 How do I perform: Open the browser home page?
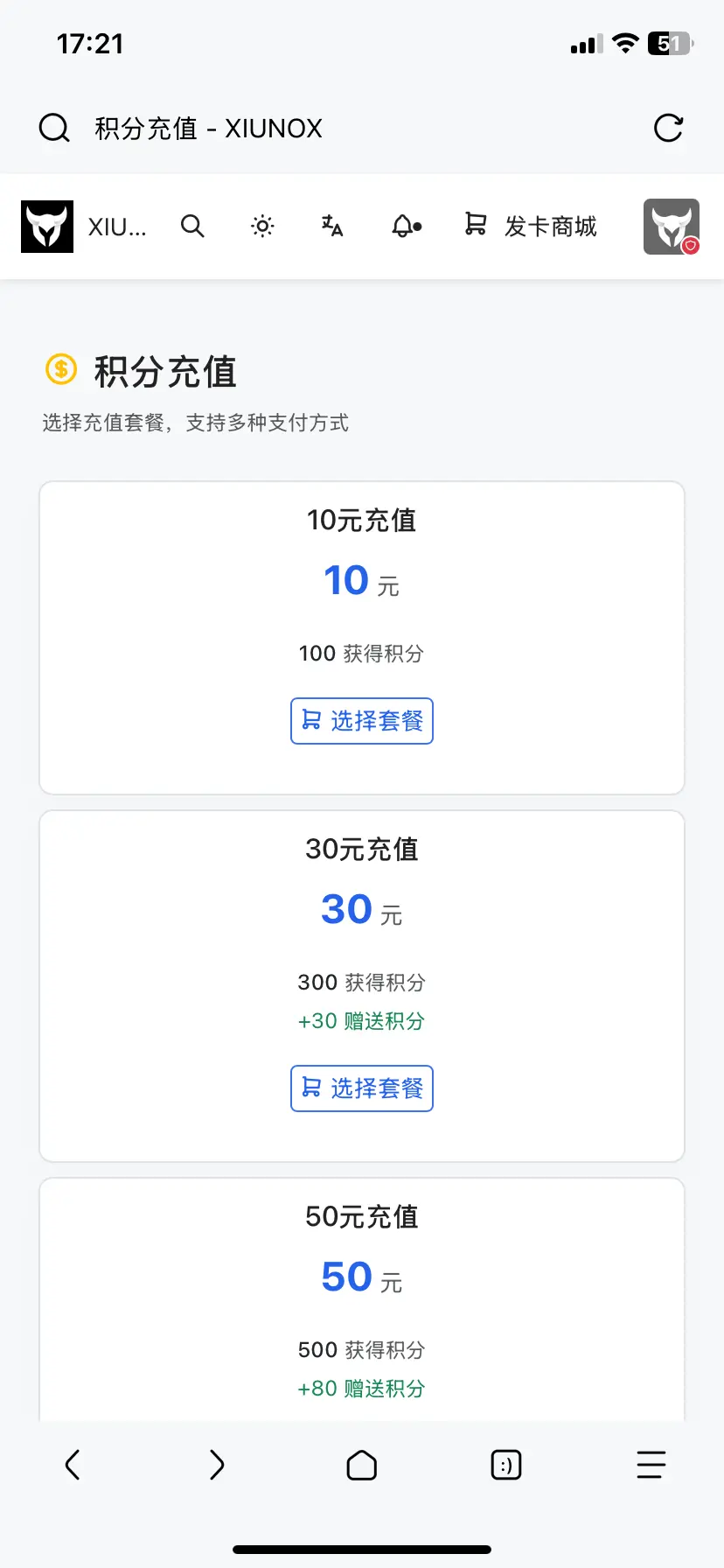(x=362, y=1465)
